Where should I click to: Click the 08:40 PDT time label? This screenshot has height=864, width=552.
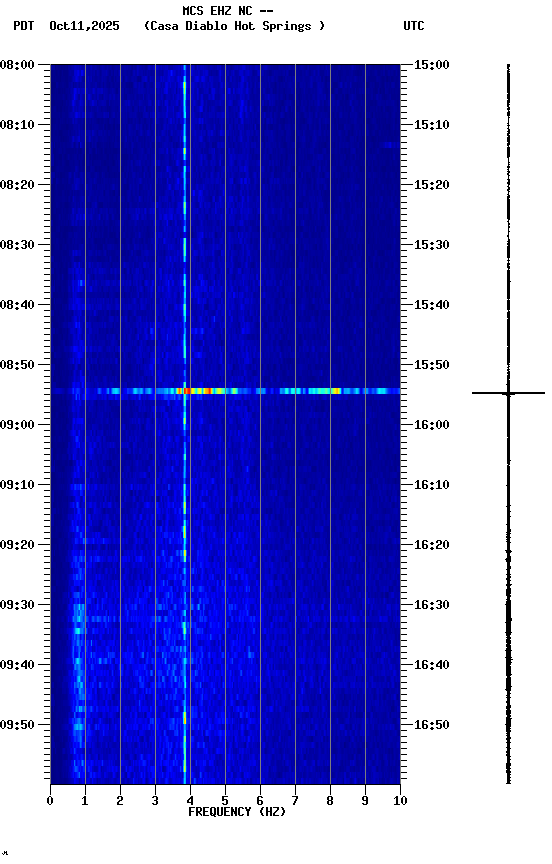[17, 305]
